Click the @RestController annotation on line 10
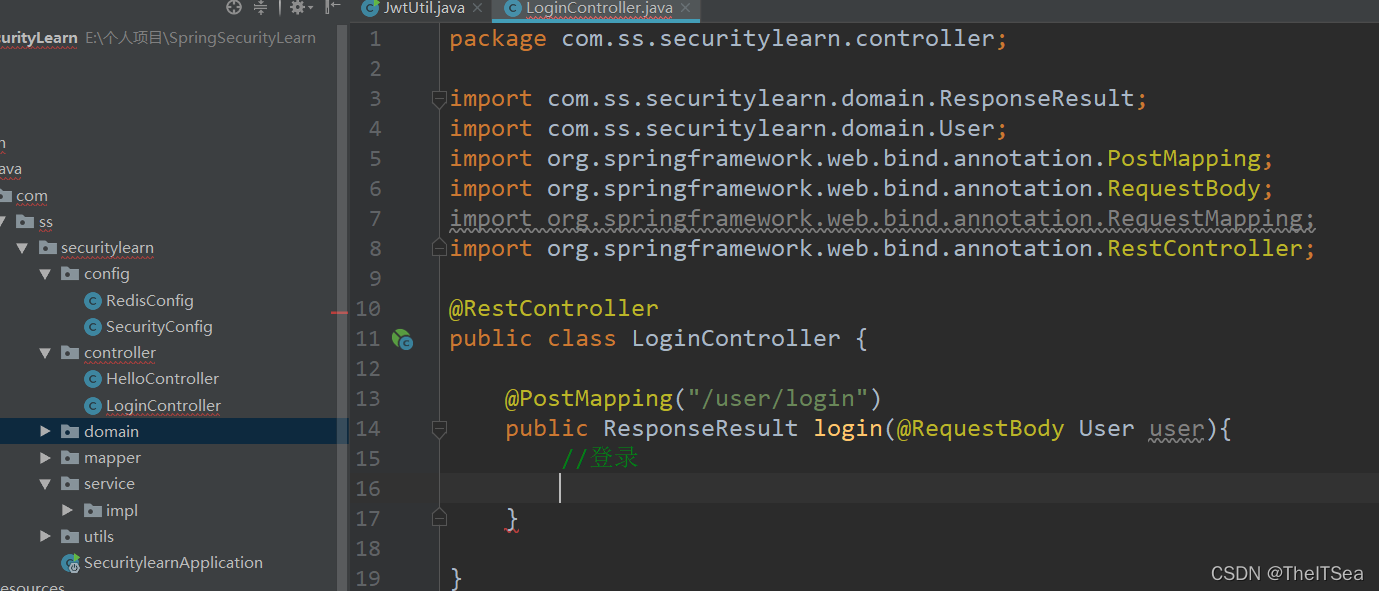 pyautogui.click(x=554, y=308)
